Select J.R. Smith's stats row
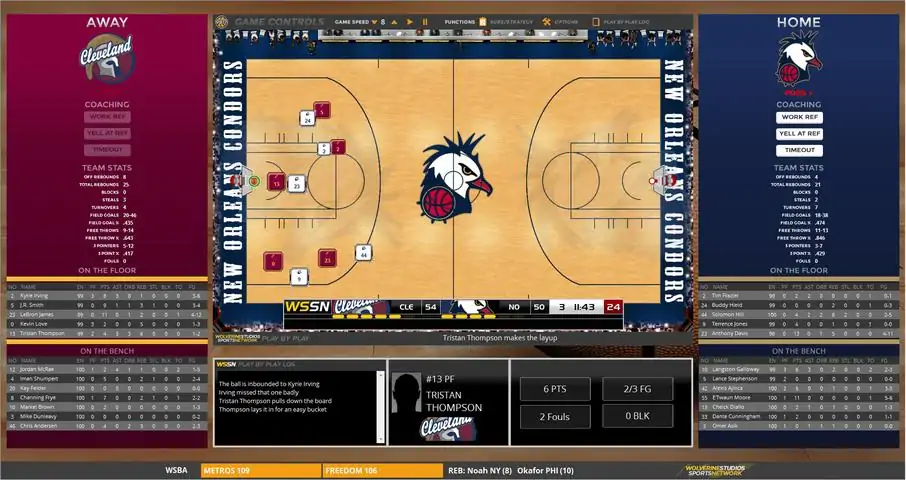 pos(107,305)
